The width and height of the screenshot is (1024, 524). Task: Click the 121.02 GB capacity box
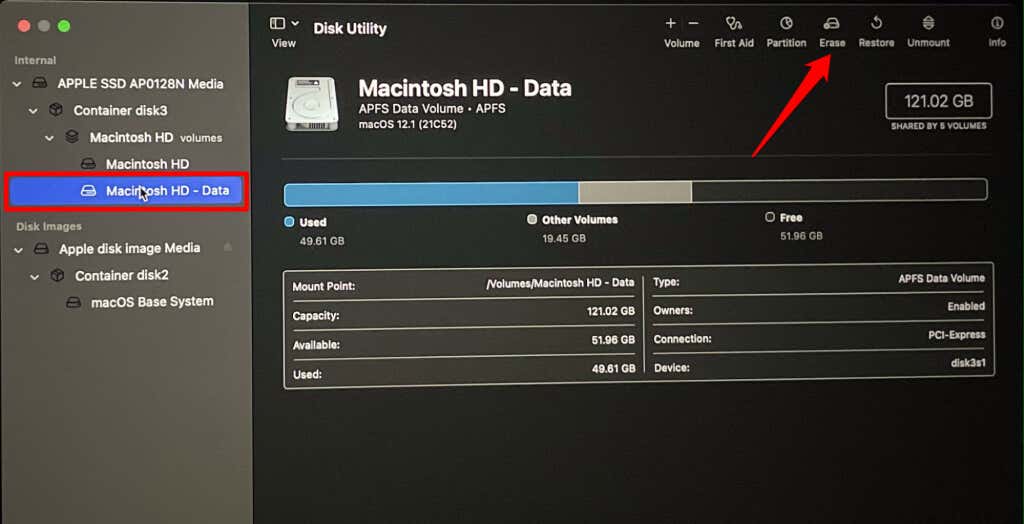938,101
